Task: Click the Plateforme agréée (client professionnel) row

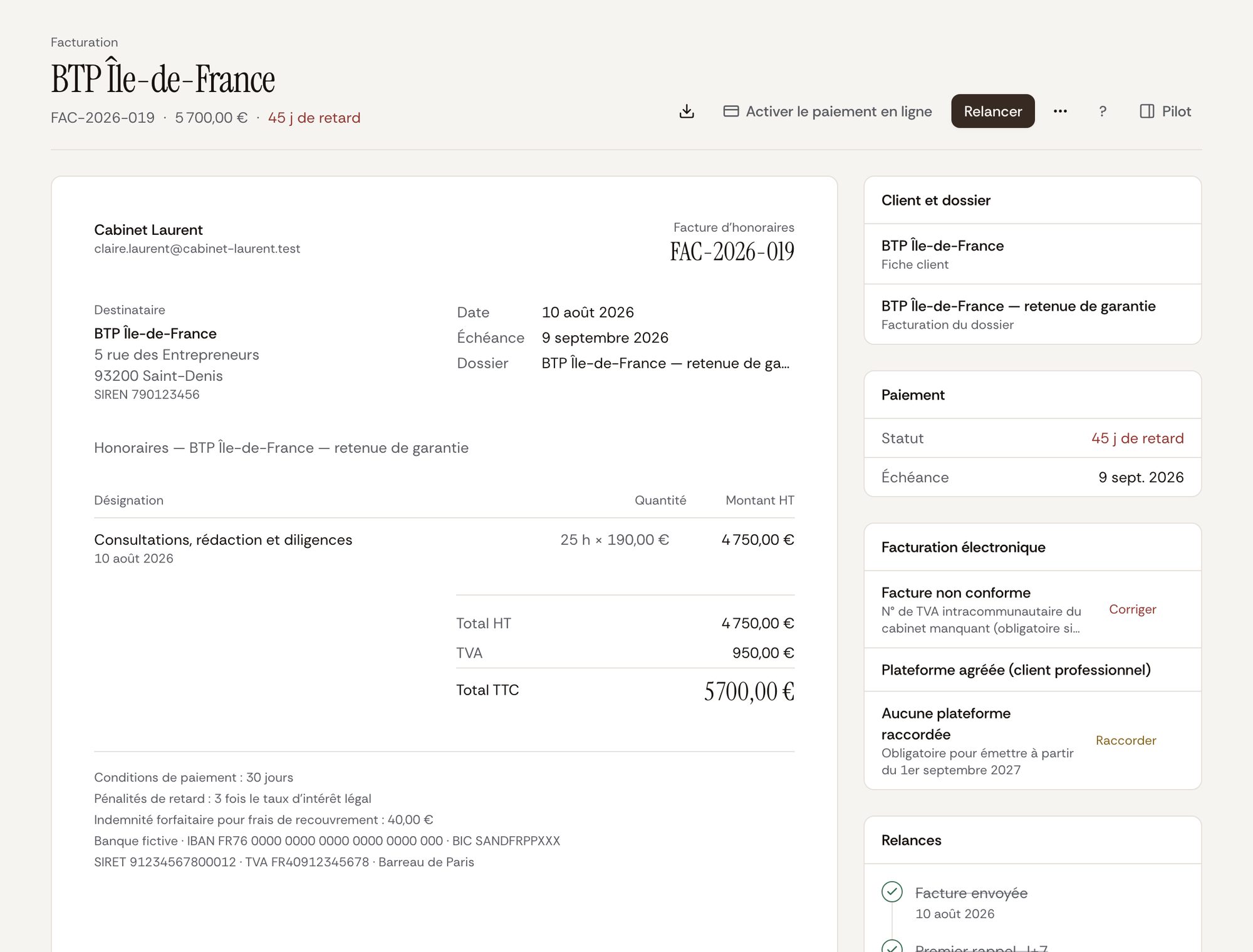Action: click(1032, 670)
